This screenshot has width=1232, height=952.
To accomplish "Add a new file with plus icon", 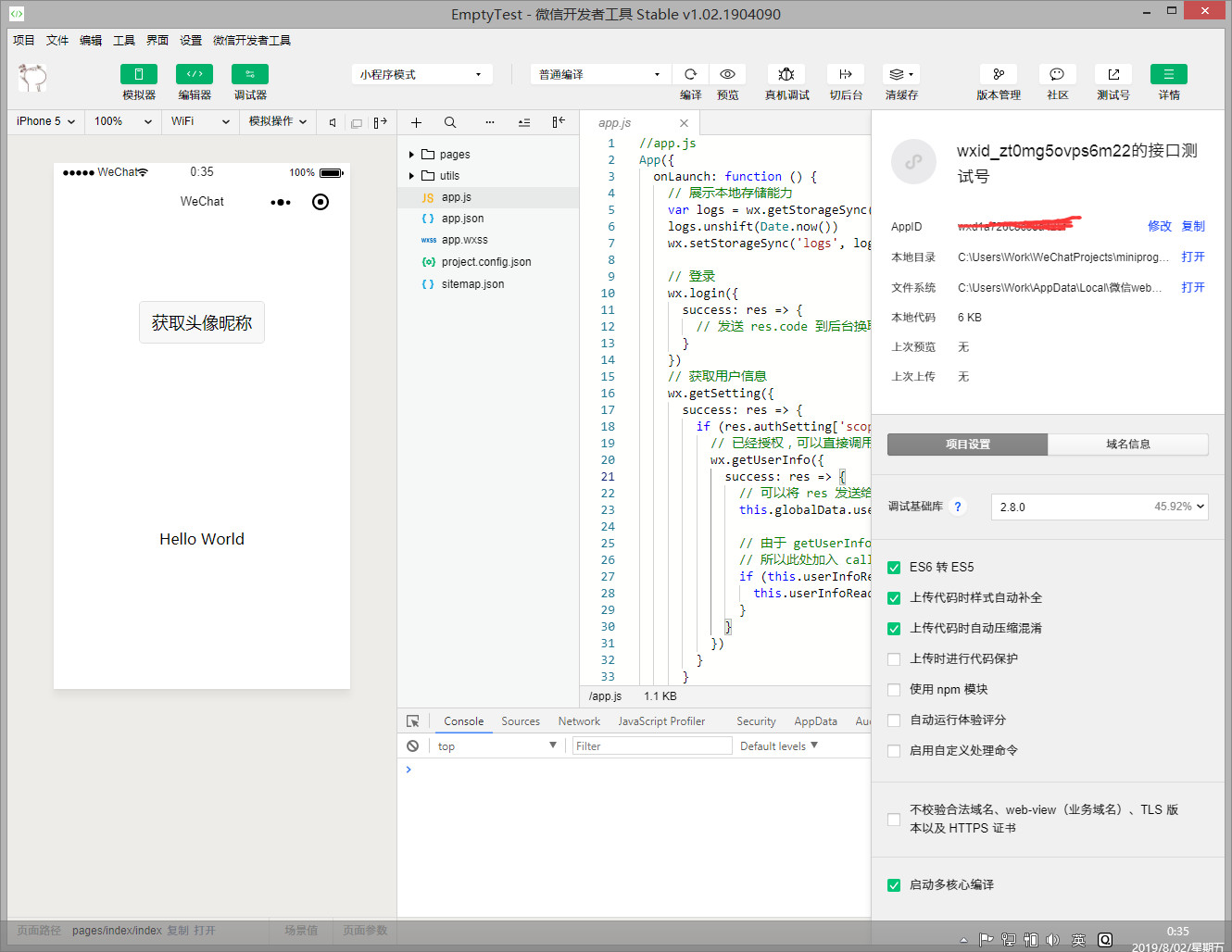I will coord(416,122).
